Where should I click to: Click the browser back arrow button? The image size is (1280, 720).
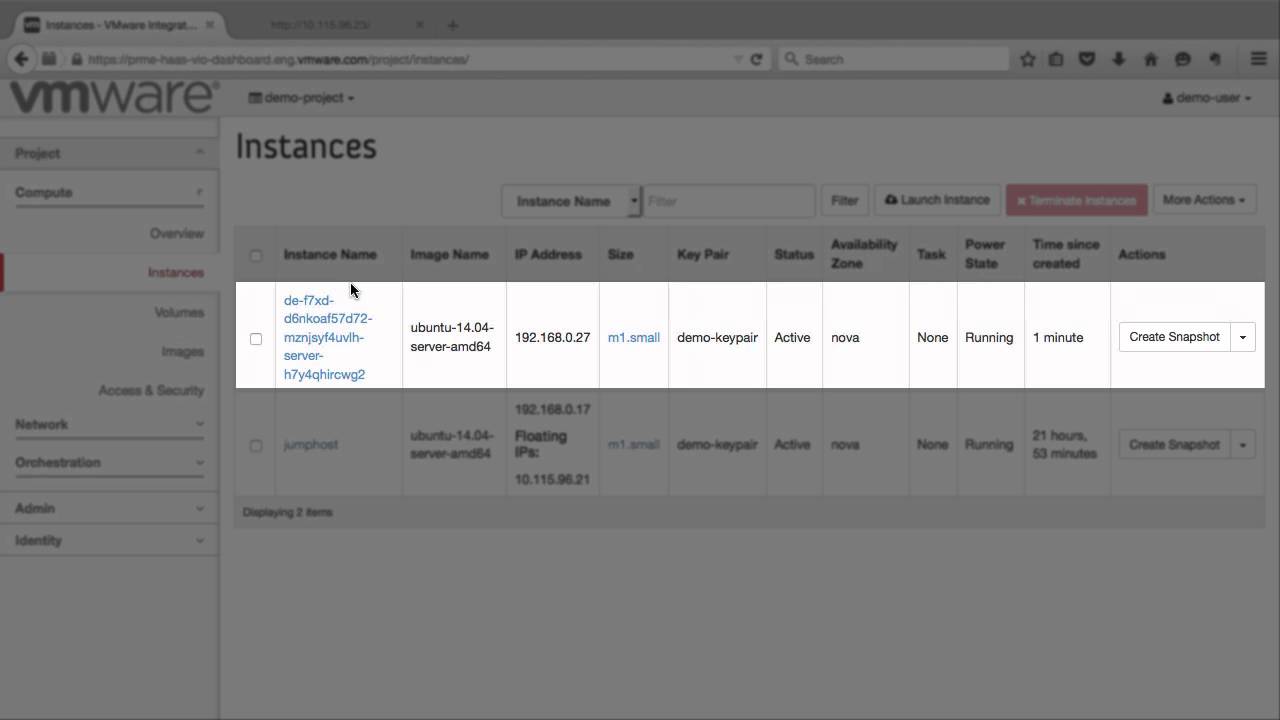(x=21, y=59)
